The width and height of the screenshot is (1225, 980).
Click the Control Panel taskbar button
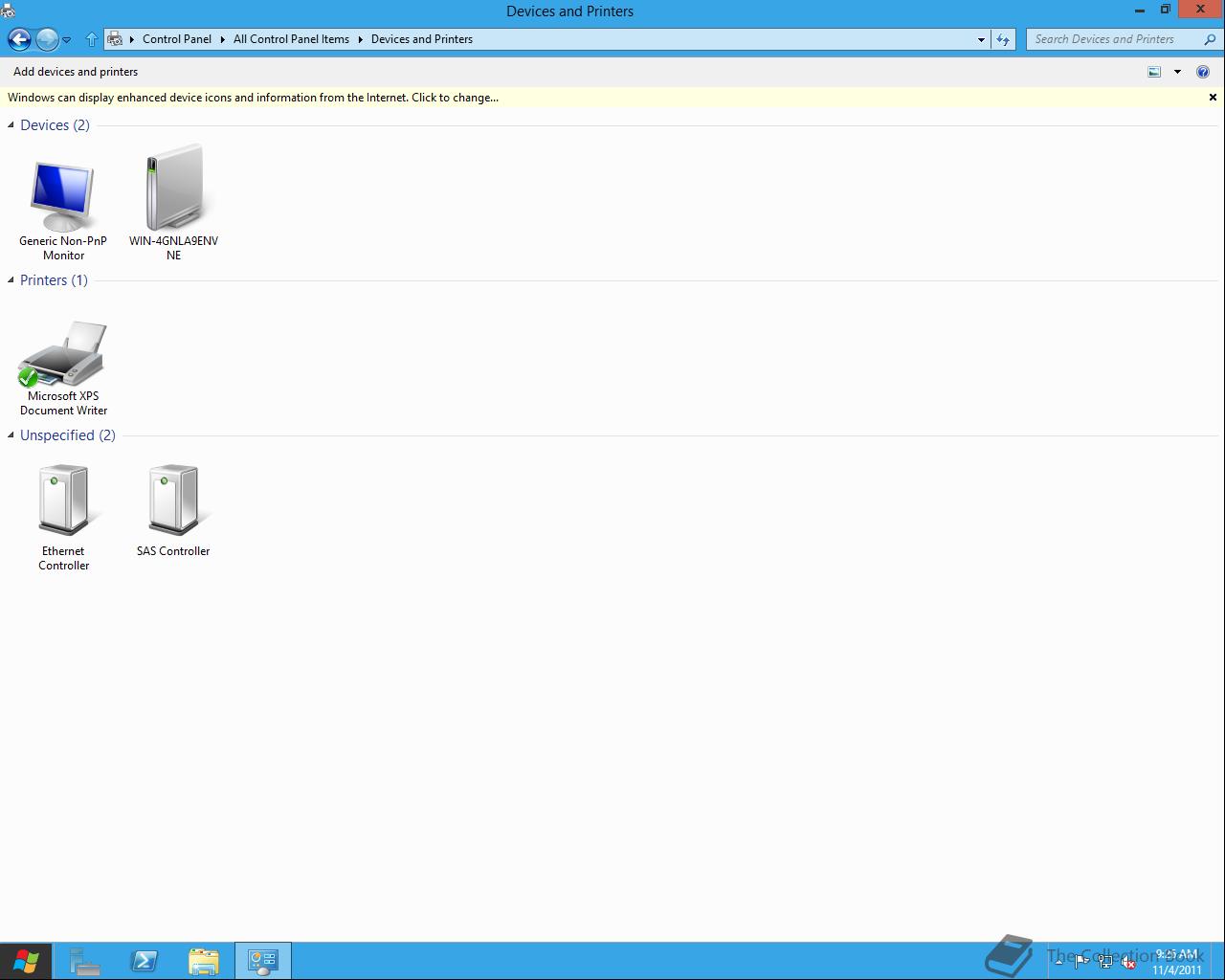click(263, 961)
